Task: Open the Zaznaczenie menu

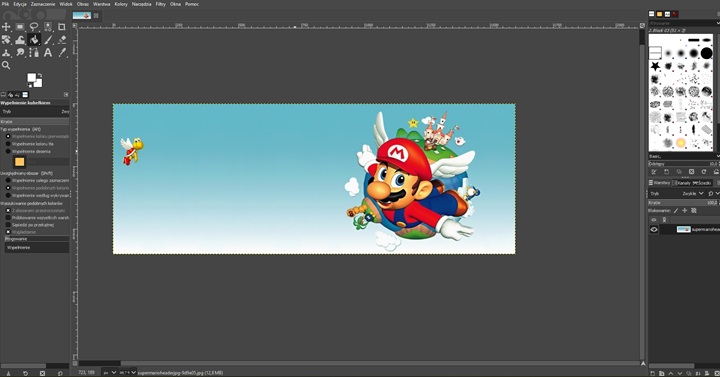Action: [43, 4]
